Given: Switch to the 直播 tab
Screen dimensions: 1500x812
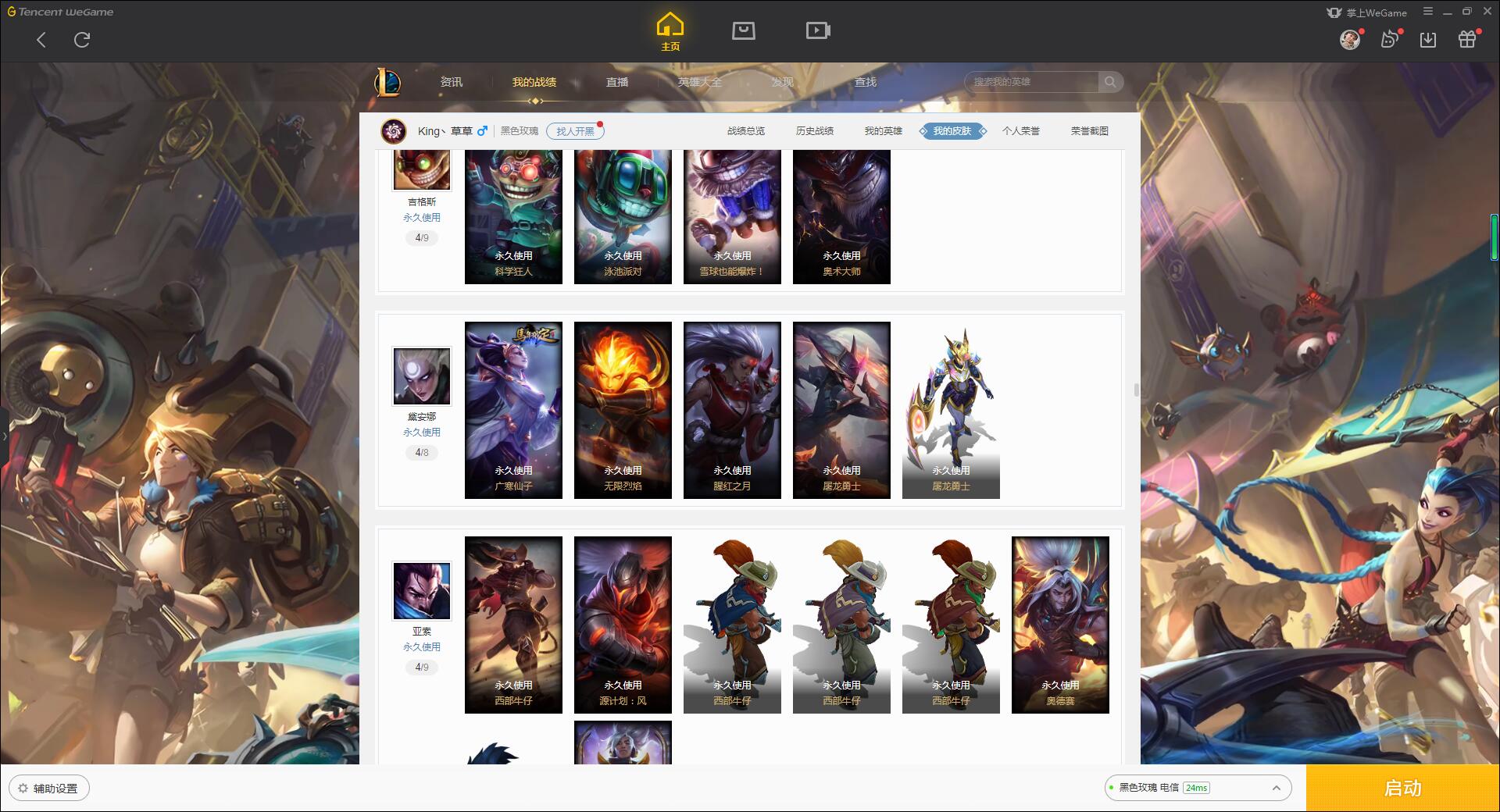Looking at the screenshot, I should point(617,82).
